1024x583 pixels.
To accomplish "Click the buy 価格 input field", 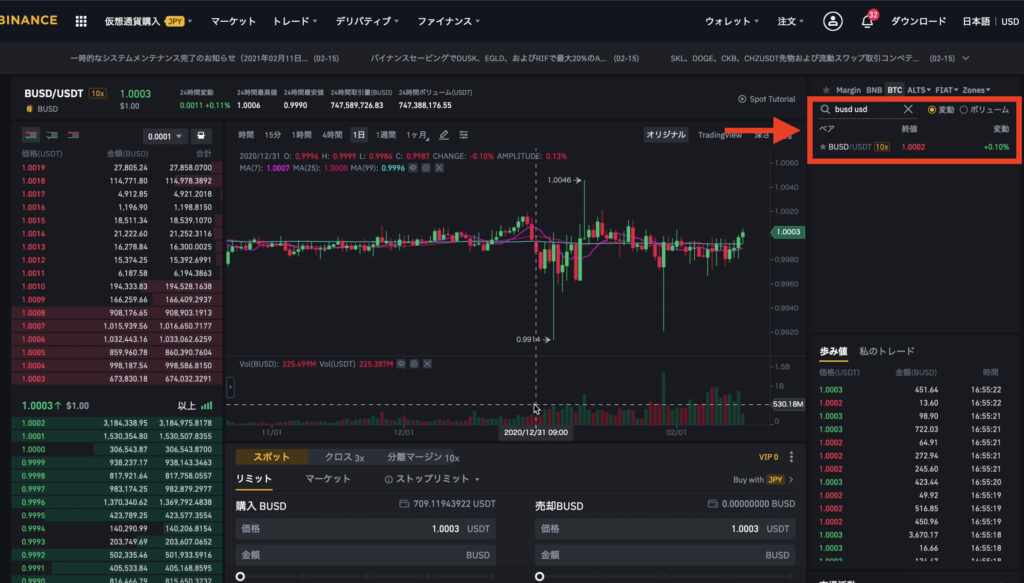I will pyautogui.click(x=365, y=529).
